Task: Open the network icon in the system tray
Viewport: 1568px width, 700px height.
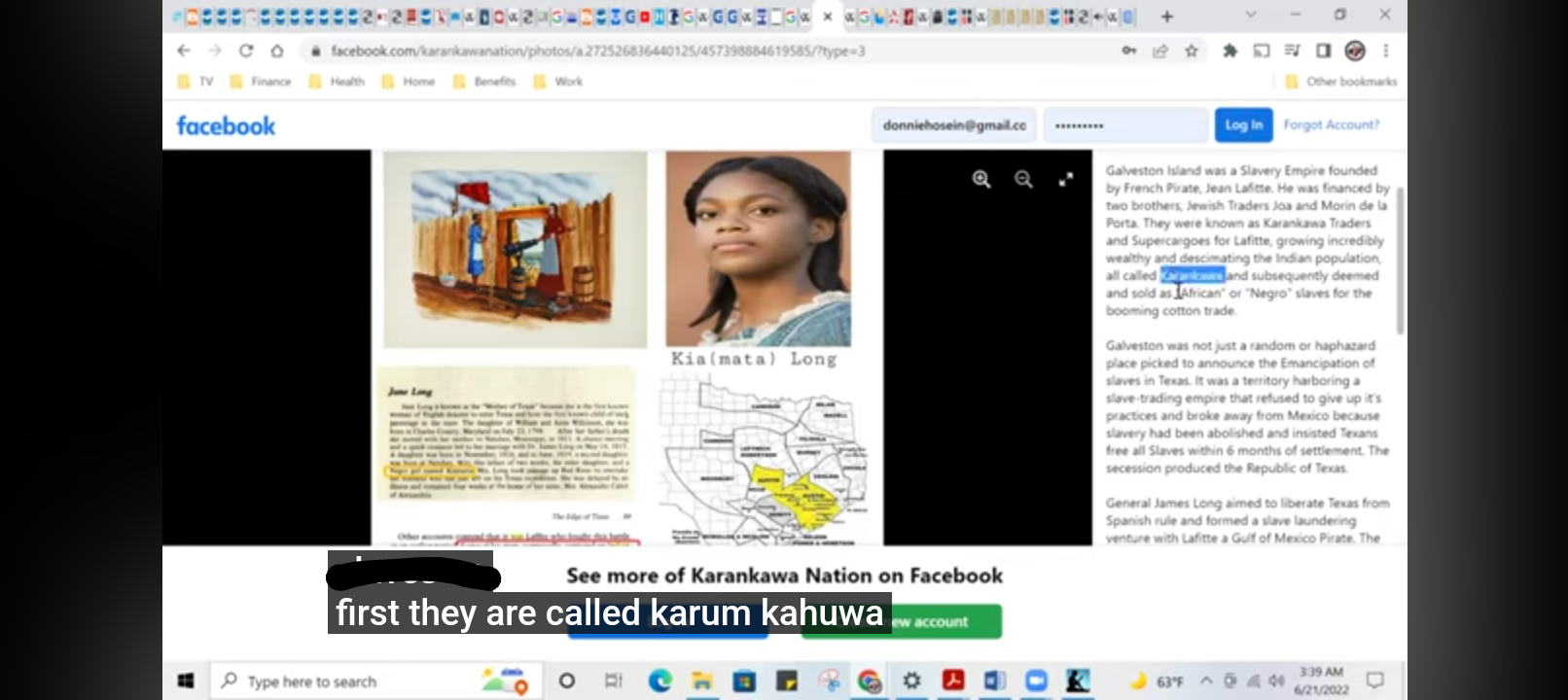Action: (x=1254, y=681)
